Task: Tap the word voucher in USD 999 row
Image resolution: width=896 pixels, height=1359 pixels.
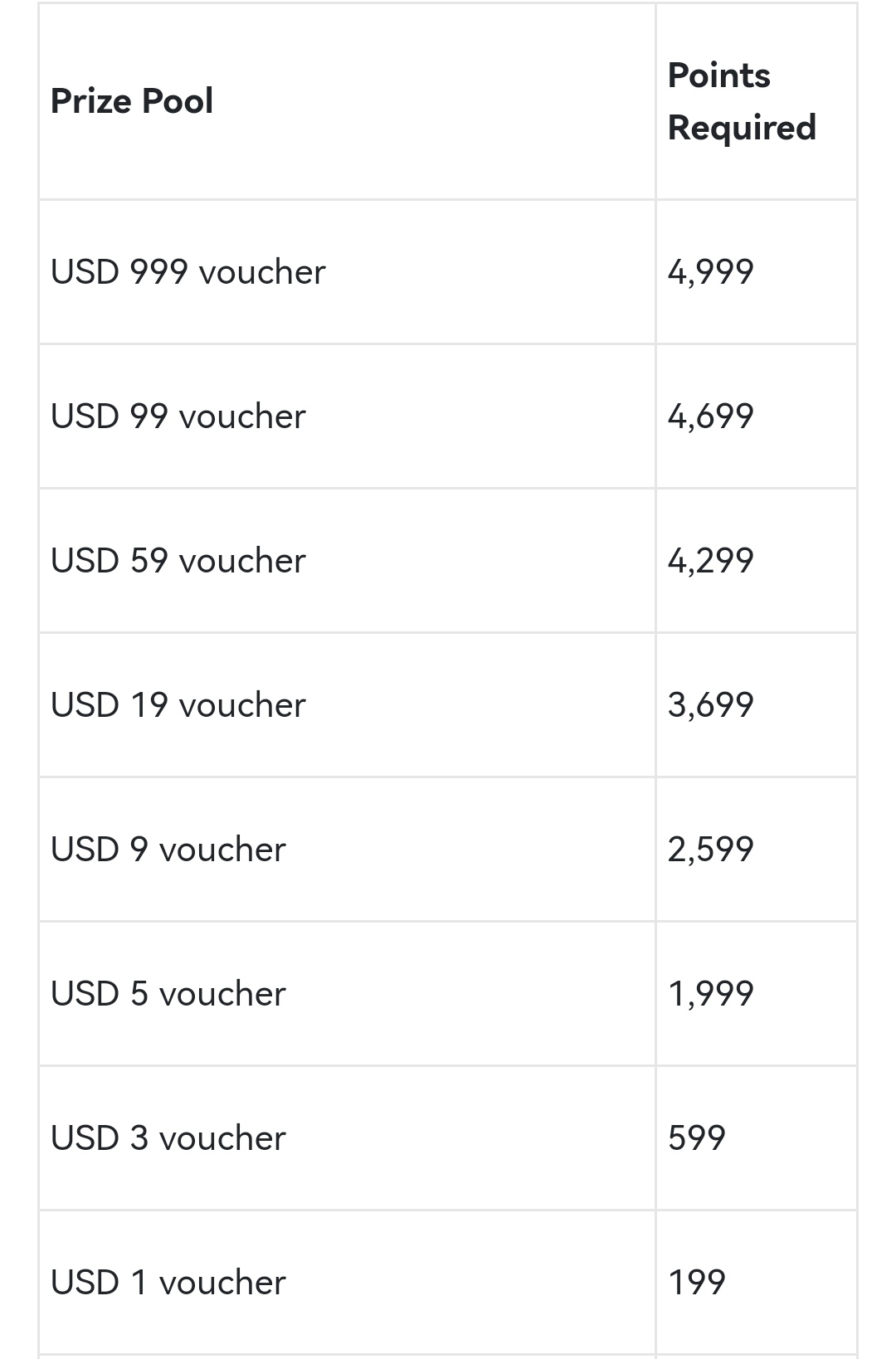Action: click(262, 272)
